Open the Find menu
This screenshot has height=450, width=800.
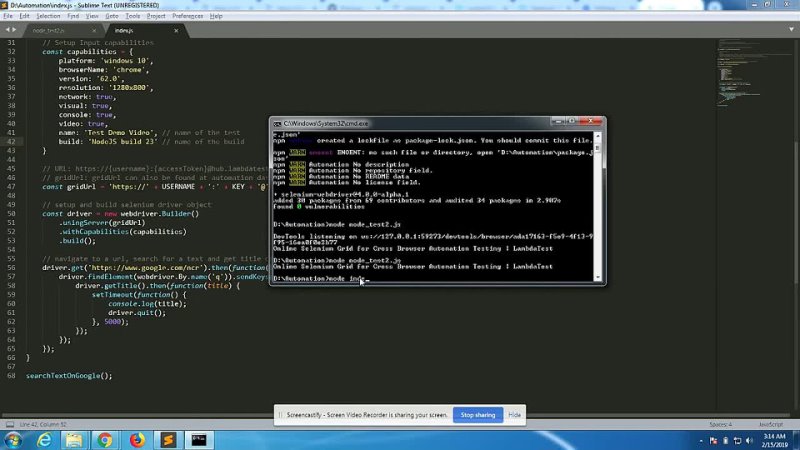tap(73, 16)
